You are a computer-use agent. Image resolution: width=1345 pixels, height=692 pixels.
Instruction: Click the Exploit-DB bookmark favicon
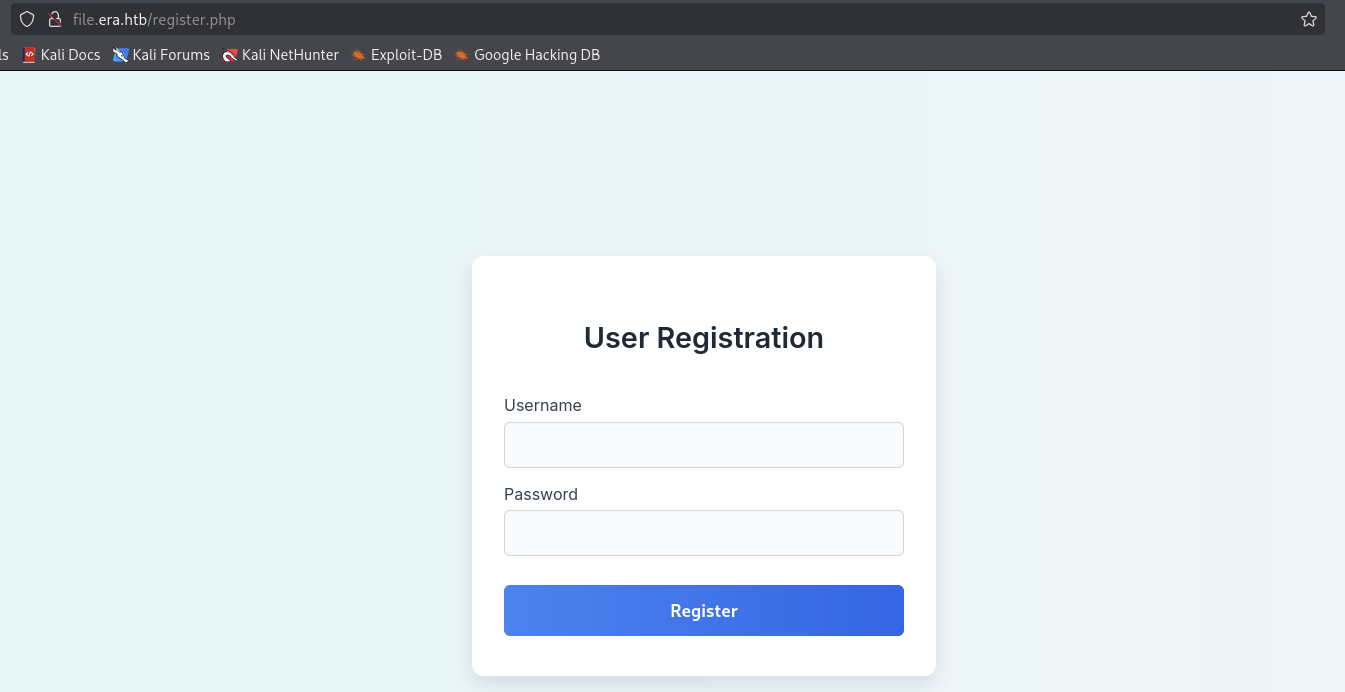358,55
